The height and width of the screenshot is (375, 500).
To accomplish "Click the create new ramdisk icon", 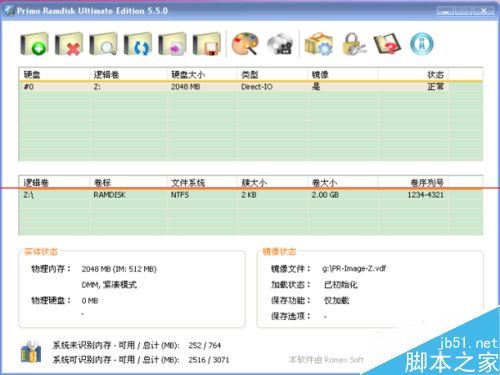I will click(35, 44).
